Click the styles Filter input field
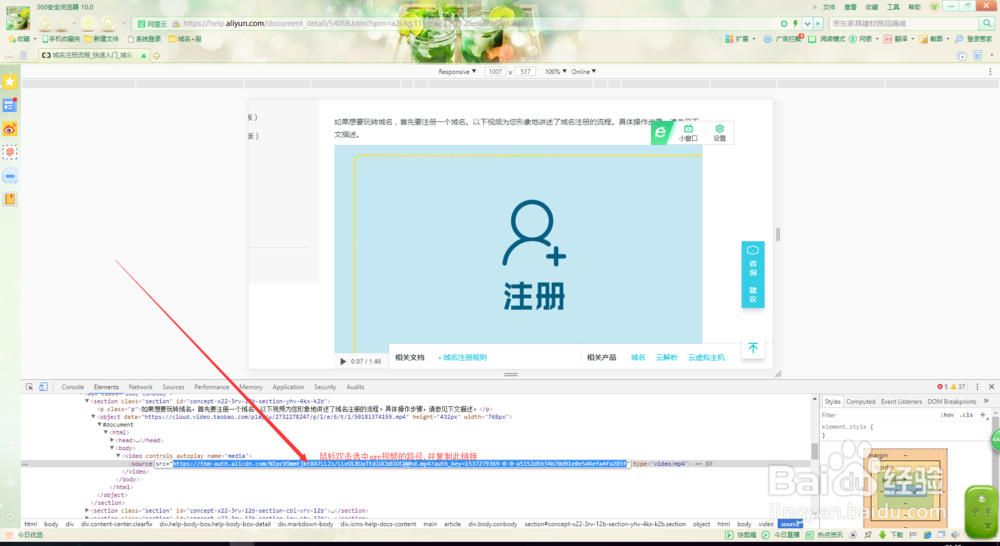Viewport: 1000px width, 546px height. (x=878, y=415)
